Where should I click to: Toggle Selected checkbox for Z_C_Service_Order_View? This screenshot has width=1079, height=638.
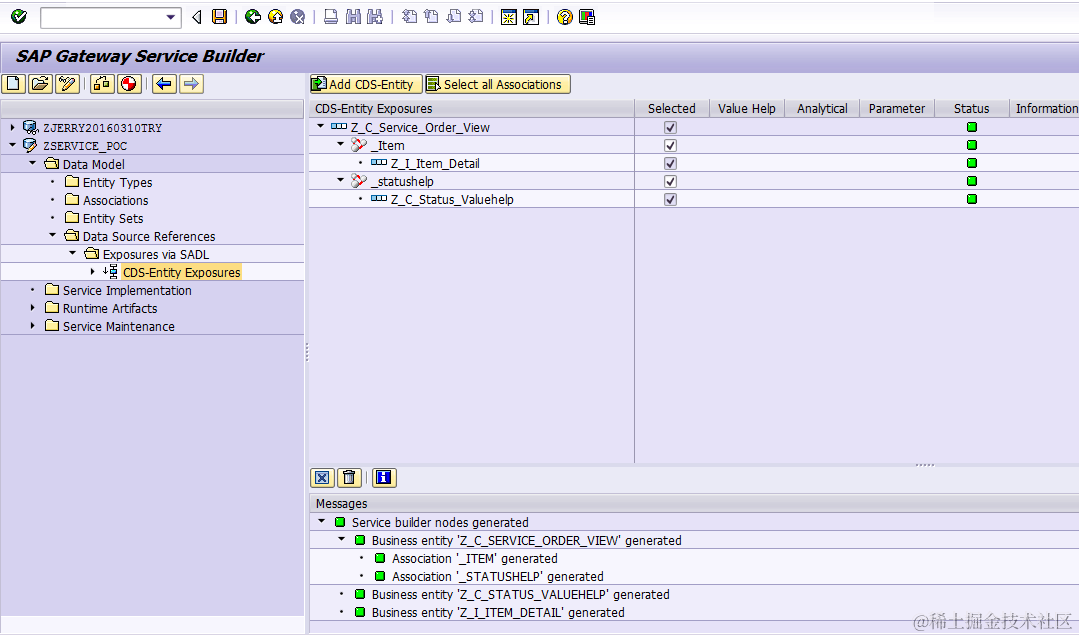(670, 127)
